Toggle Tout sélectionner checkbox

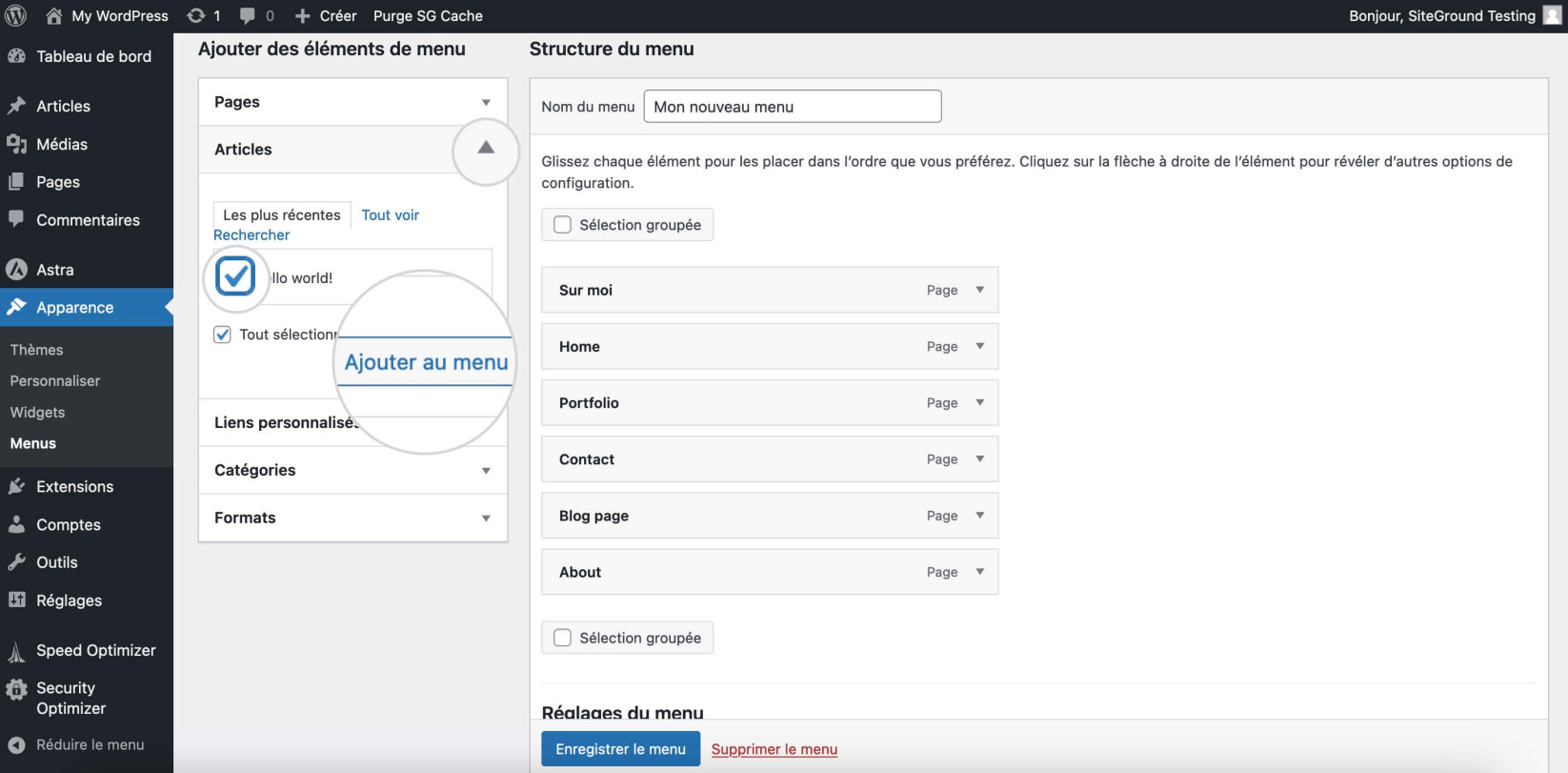[x=222, y=335]
